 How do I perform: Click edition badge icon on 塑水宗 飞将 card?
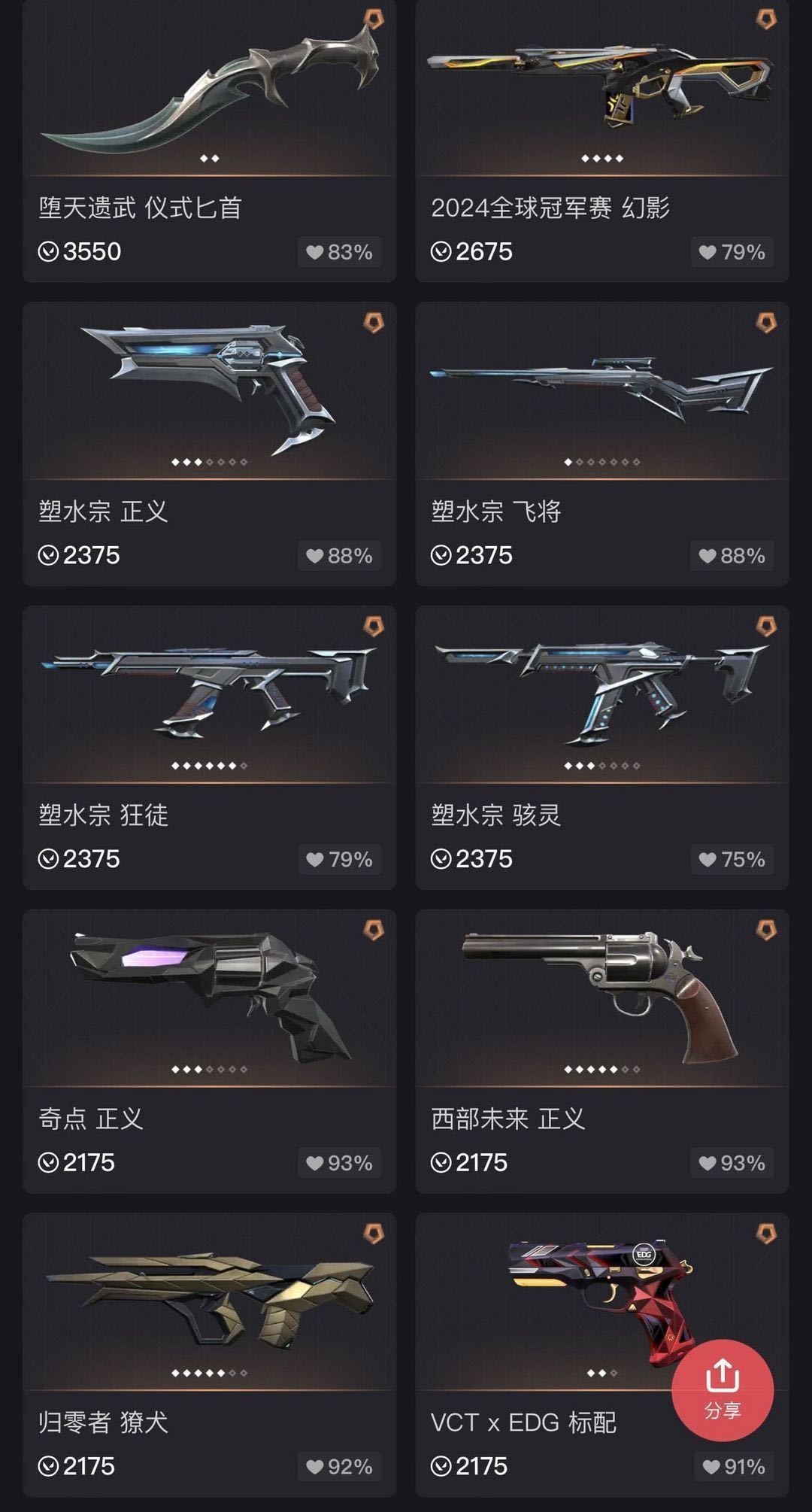766,323
